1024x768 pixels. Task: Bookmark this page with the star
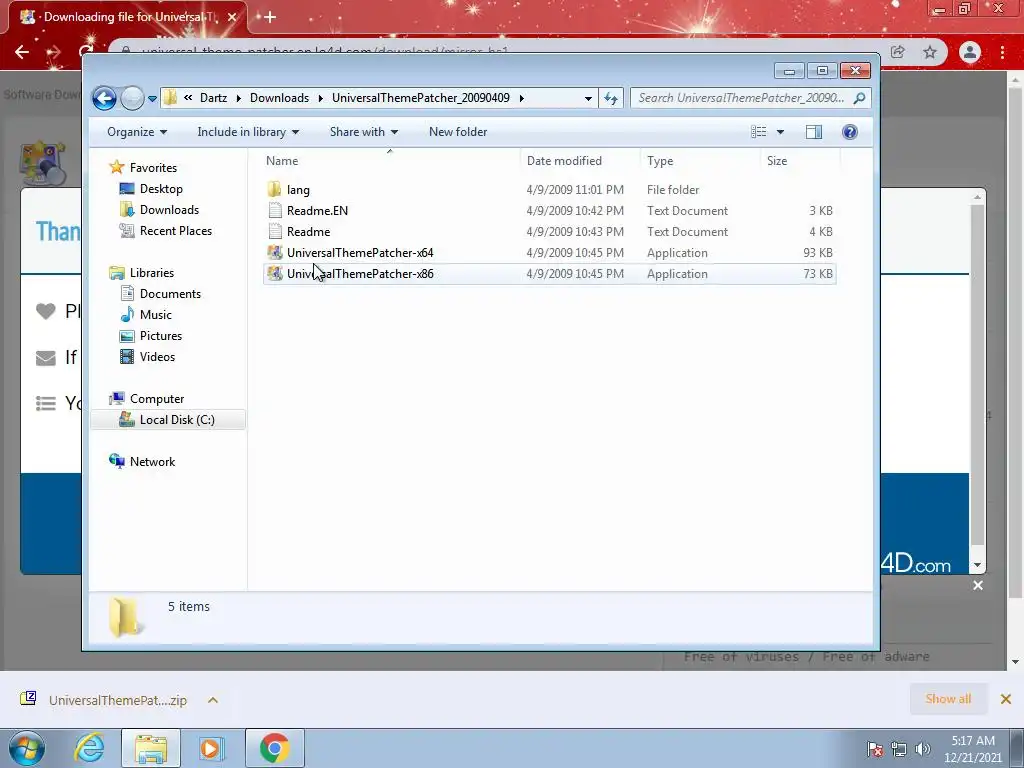[930, 52]
